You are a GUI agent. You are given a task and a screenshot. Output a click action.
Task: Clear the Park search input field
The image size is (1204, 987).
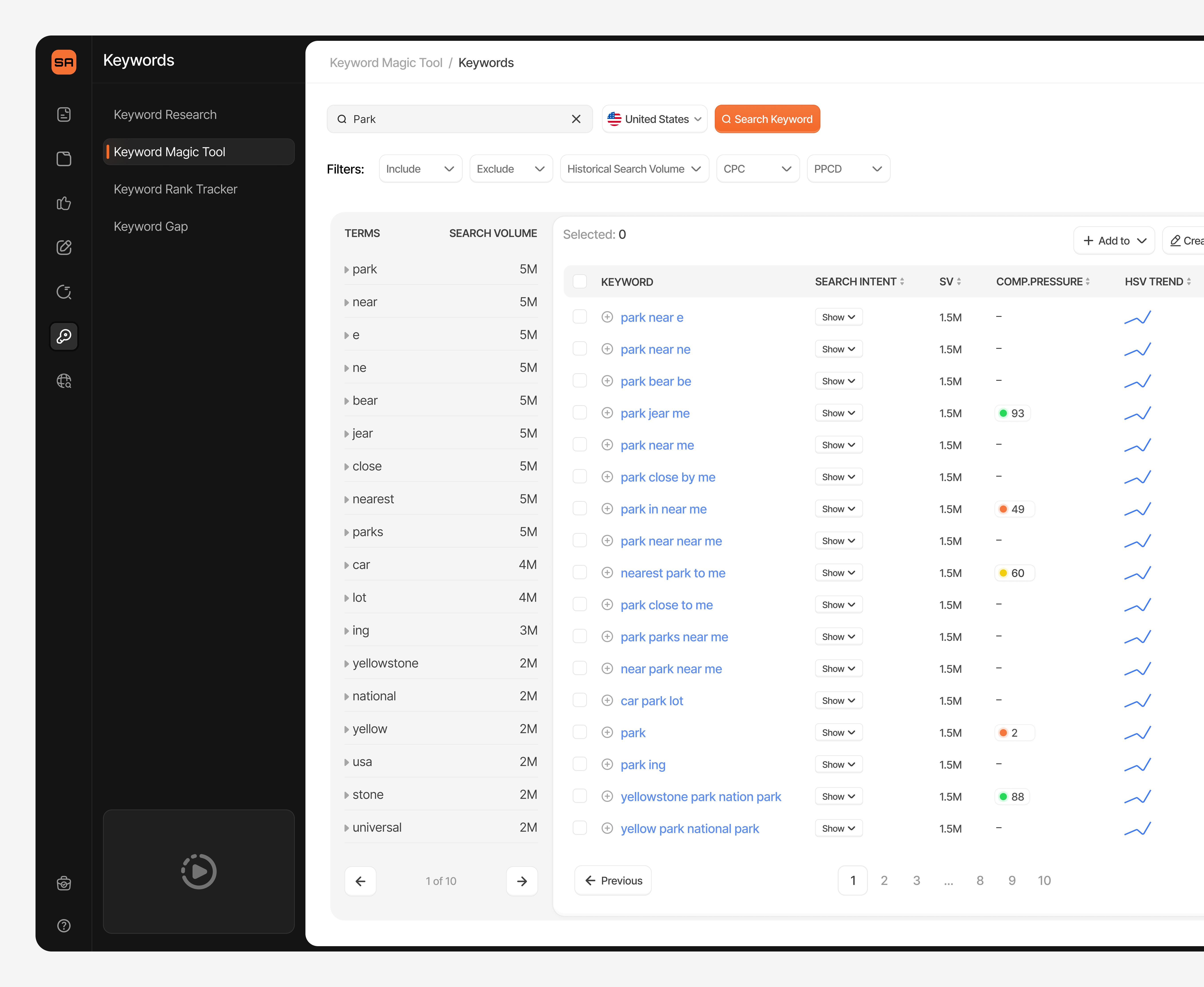tap(576, 119)
